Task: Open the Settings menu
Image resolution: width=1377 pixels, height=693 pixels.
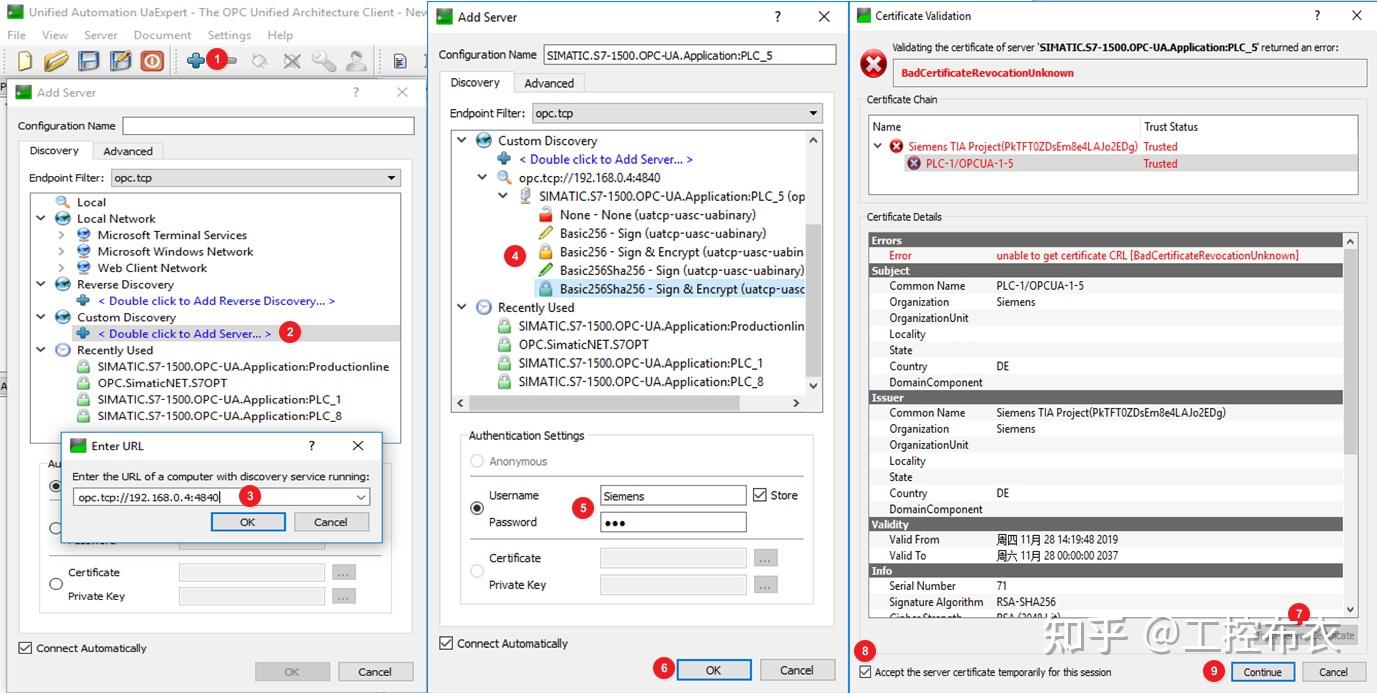Action: pos(229,35)
